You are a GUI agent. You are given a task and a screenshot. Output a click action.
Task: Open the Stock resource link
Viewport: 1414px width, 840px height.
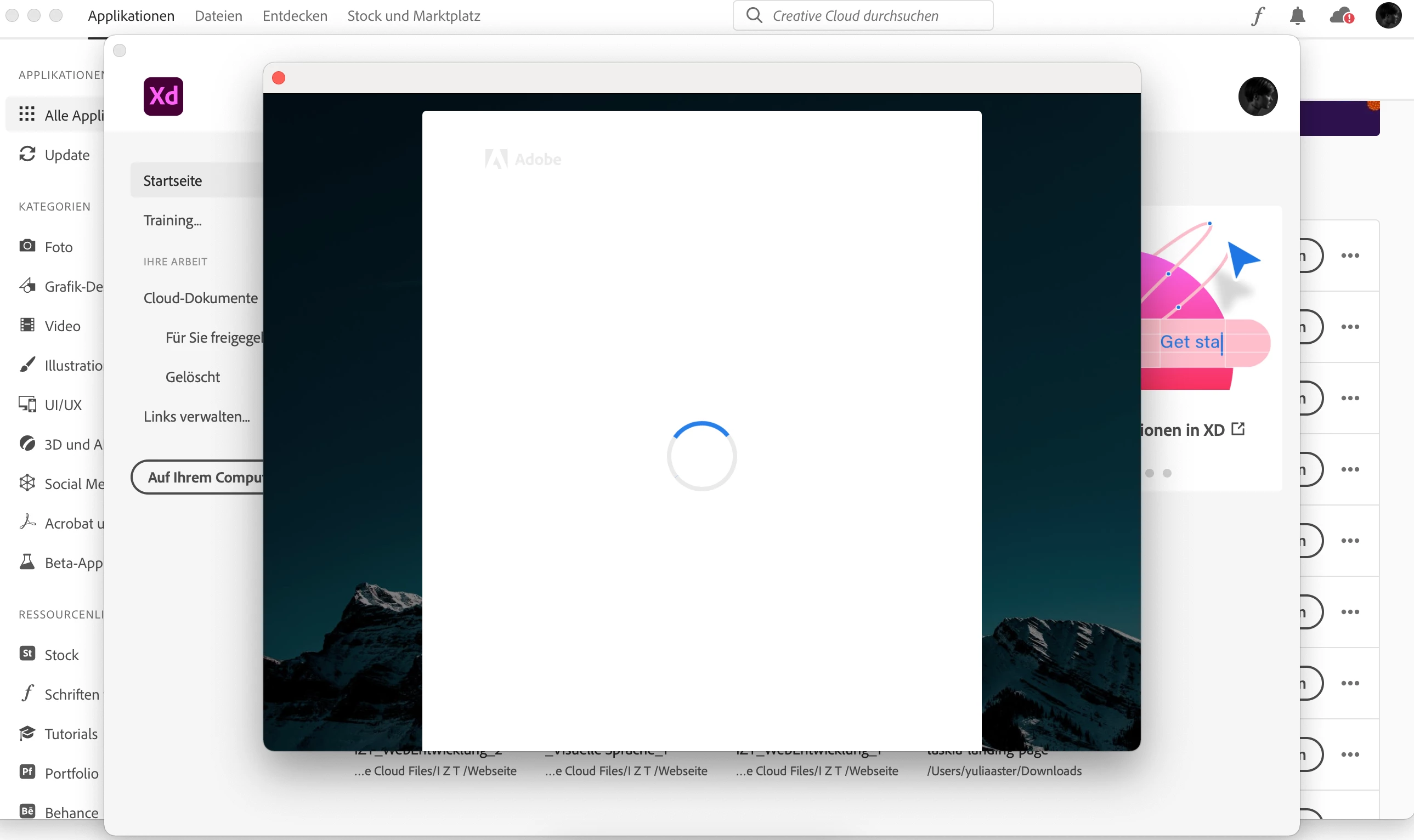(61, 655)
